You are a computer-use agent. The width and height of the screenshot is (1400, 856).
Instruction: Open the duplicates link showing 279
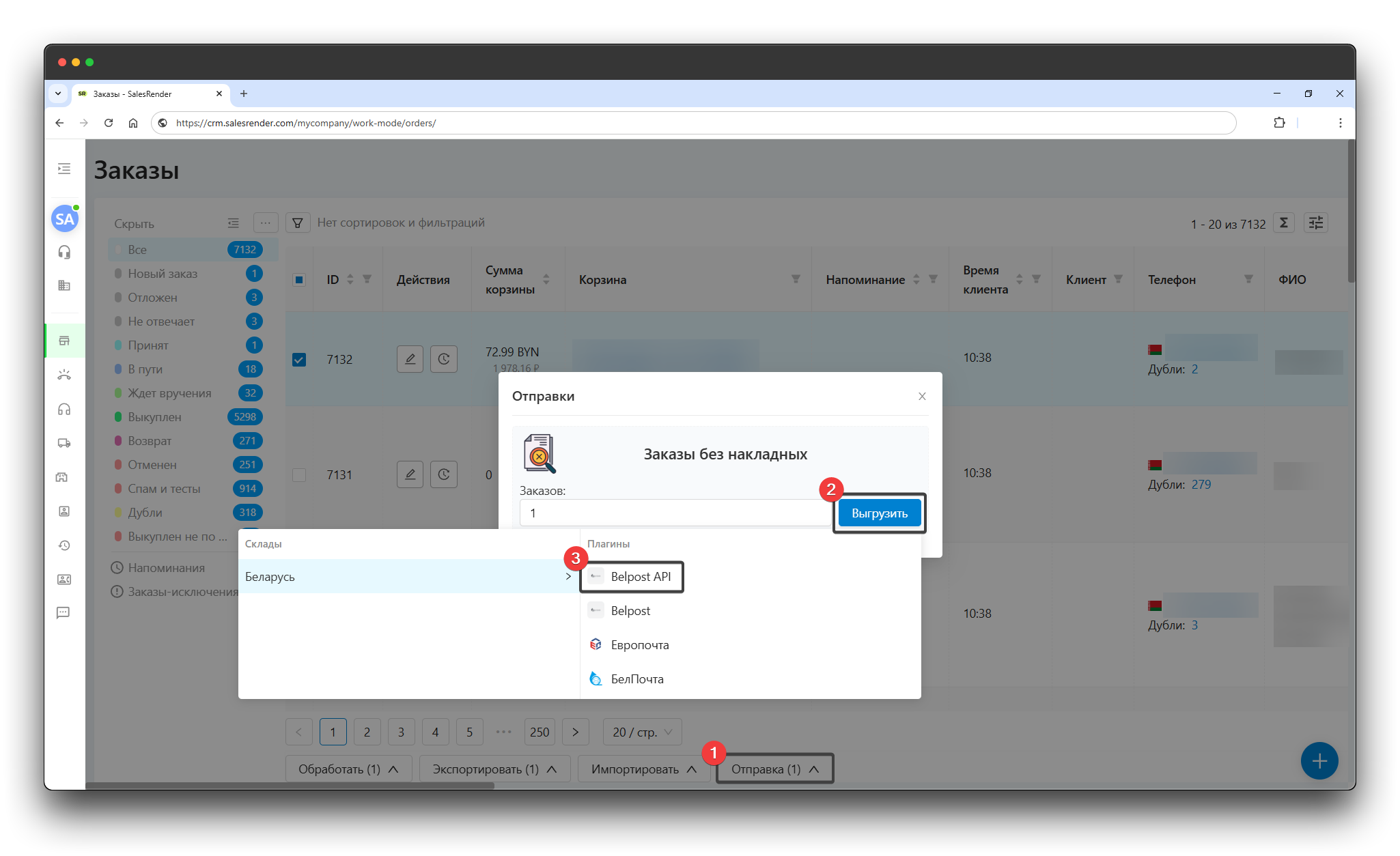click(x=1201, y=484)
